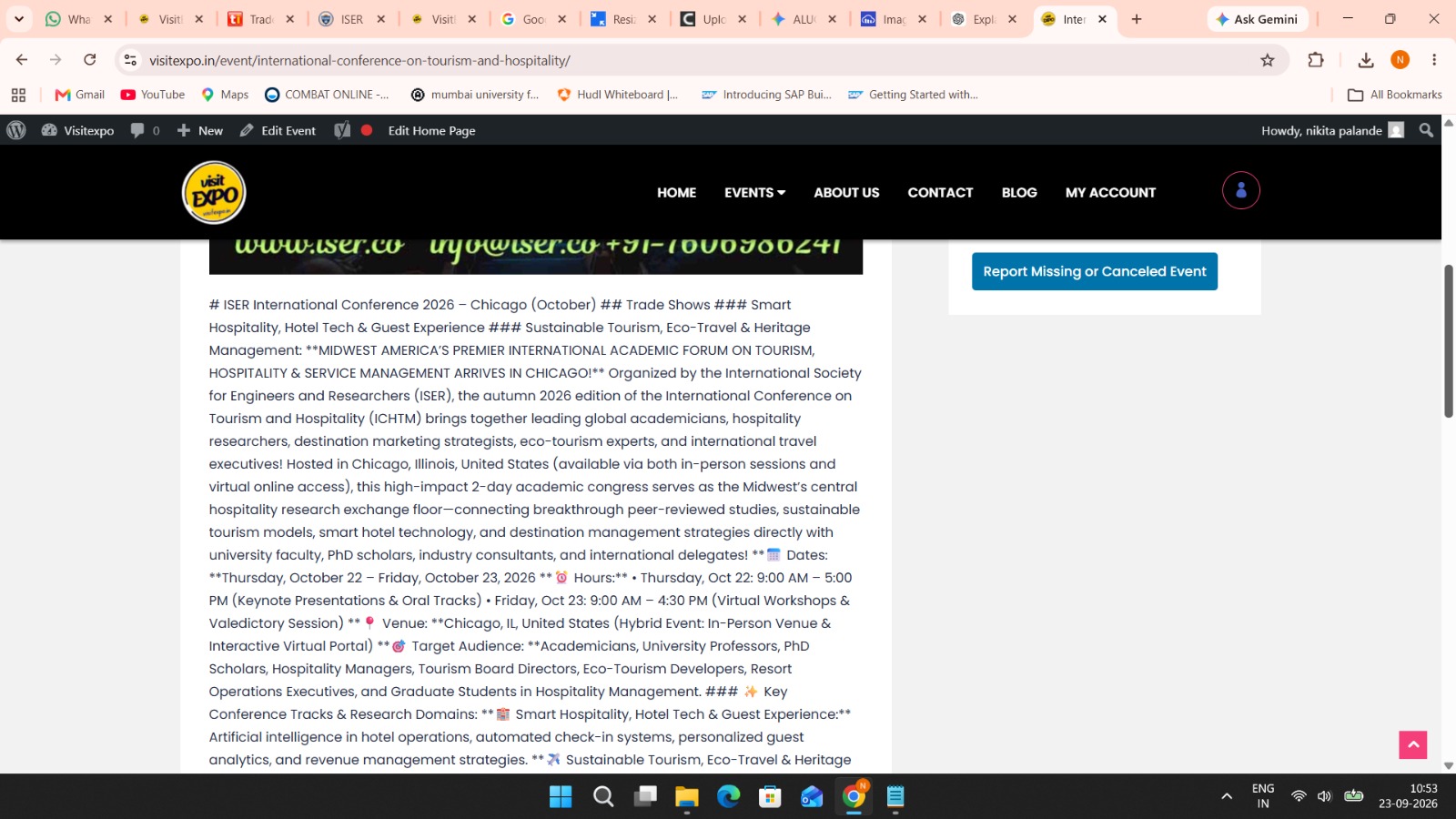Open the Chrome apps grid icon

(x=18, y=95)
